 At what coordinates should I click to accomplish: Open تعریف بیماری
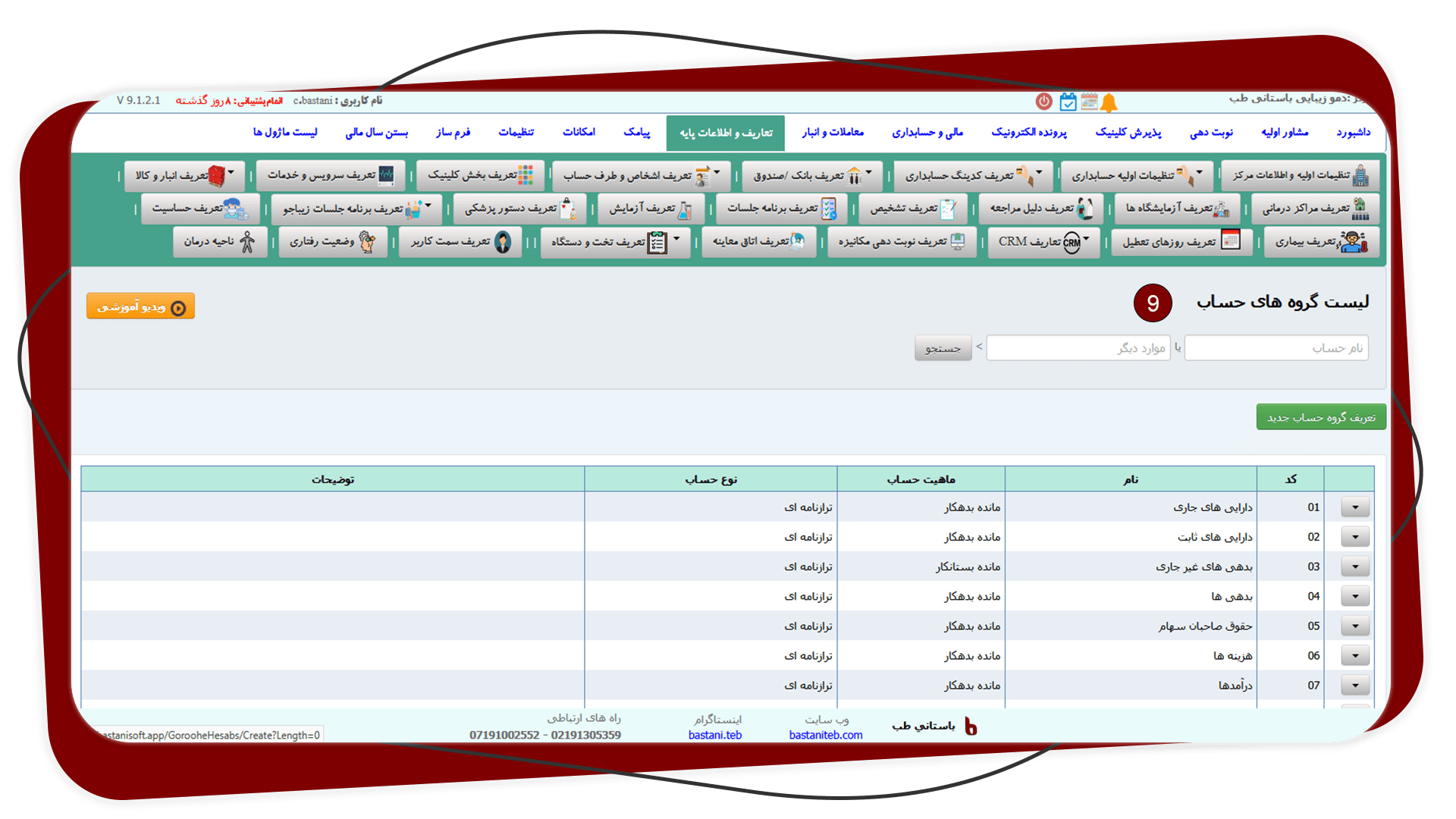(1321, 243)
